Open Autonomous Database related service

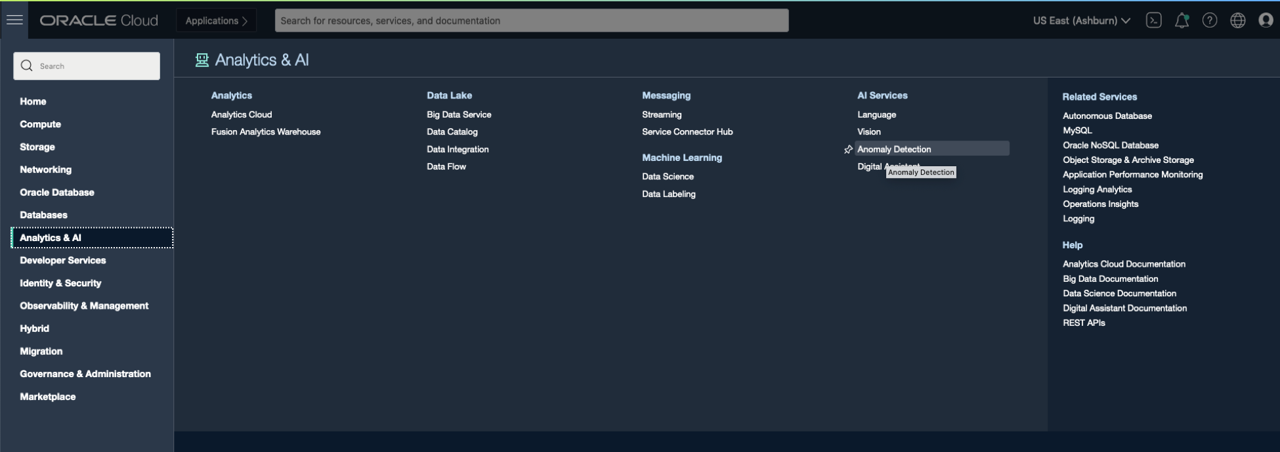coord(1107,116)
